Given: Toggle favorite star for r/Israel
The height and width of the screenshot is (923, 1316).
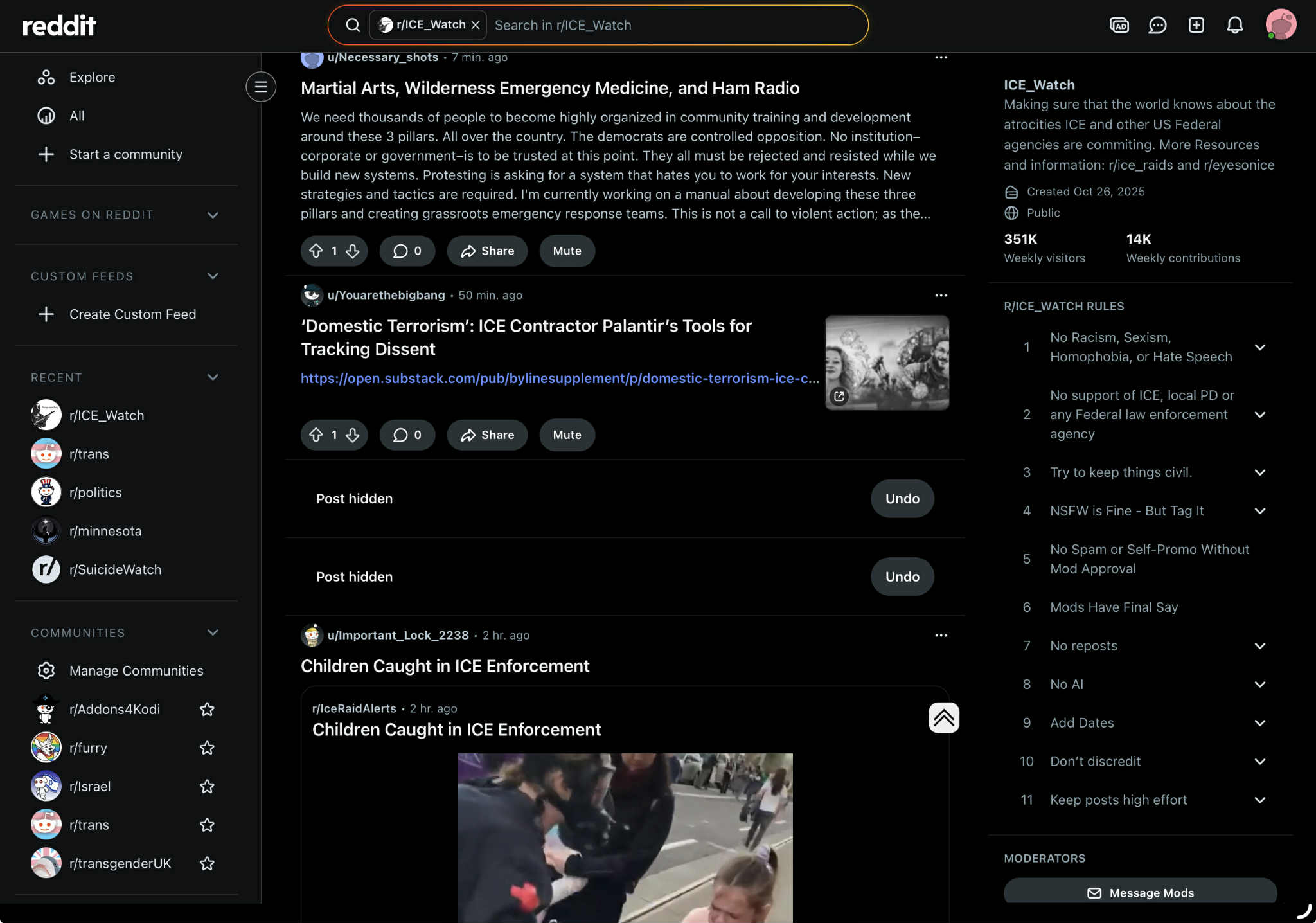Looking at the screenshot, I should [x=207, y=786].
